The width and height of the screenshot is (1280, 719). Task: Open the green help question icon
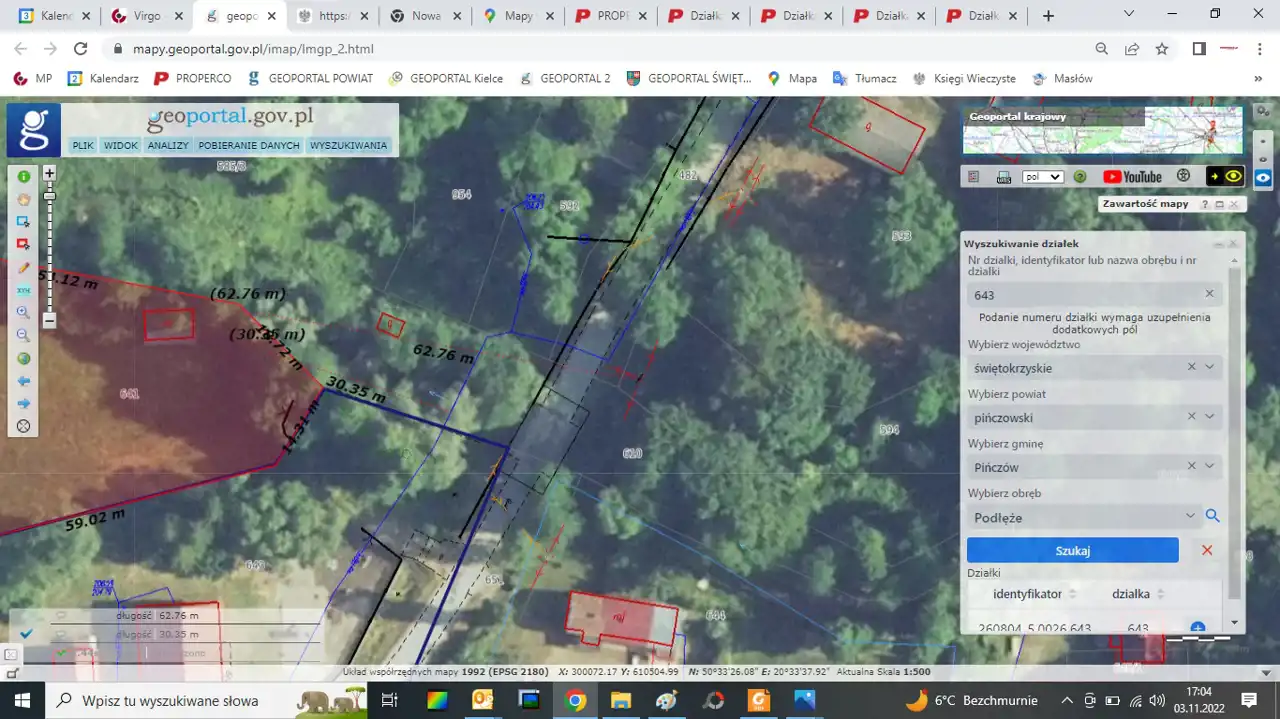pos(1080,177)
